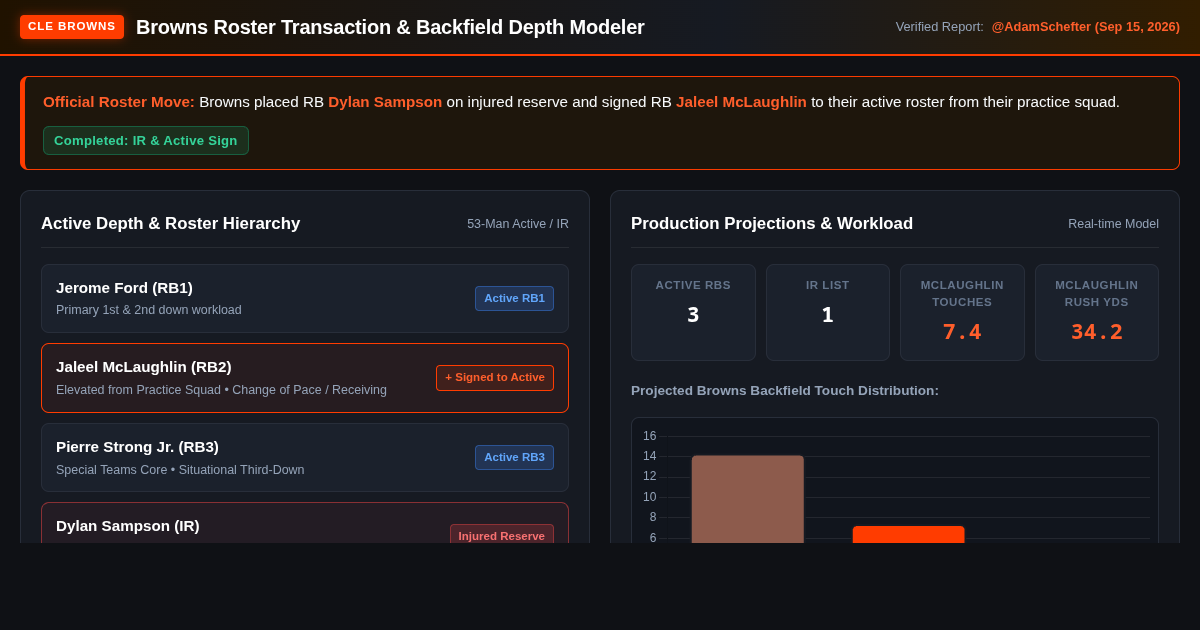
Task: Click Elevated from Practice Squad description text
Action: (x=221, y=390)
